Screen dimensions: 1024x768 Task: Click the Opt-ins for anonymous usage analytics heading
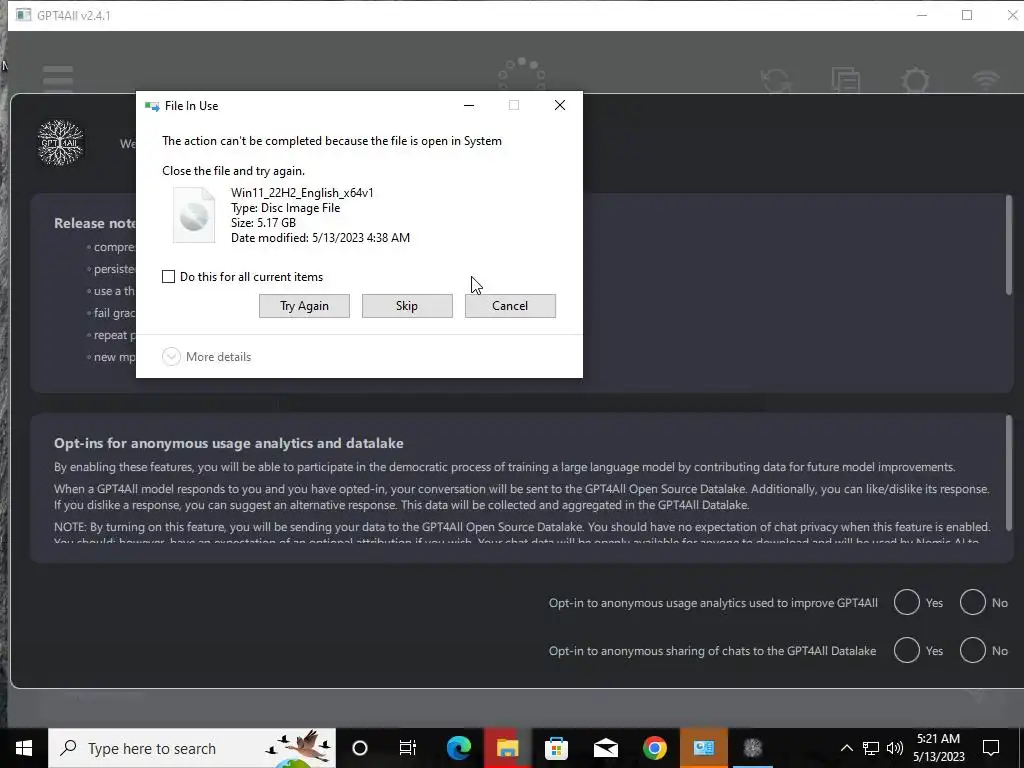pyautogui.click(x=229, y=443)
